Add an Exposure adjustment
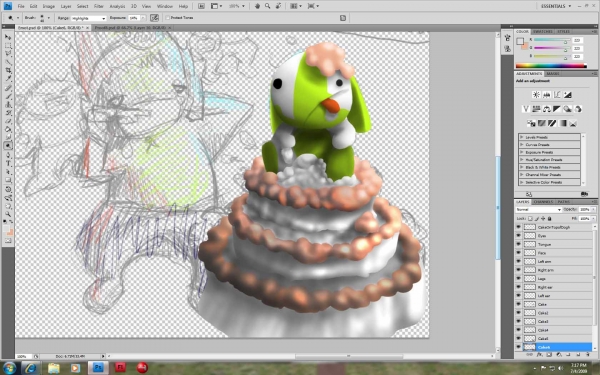Image resolution: width=600 pixels, height=375 pixels. 567,95
